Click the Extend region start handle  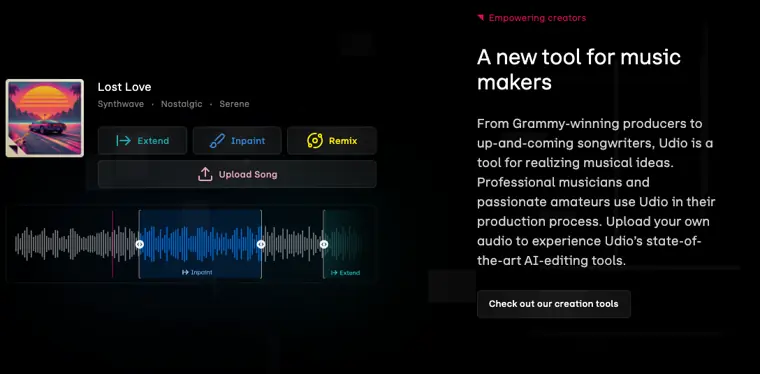pyautogui.click(x=324, y=244)
